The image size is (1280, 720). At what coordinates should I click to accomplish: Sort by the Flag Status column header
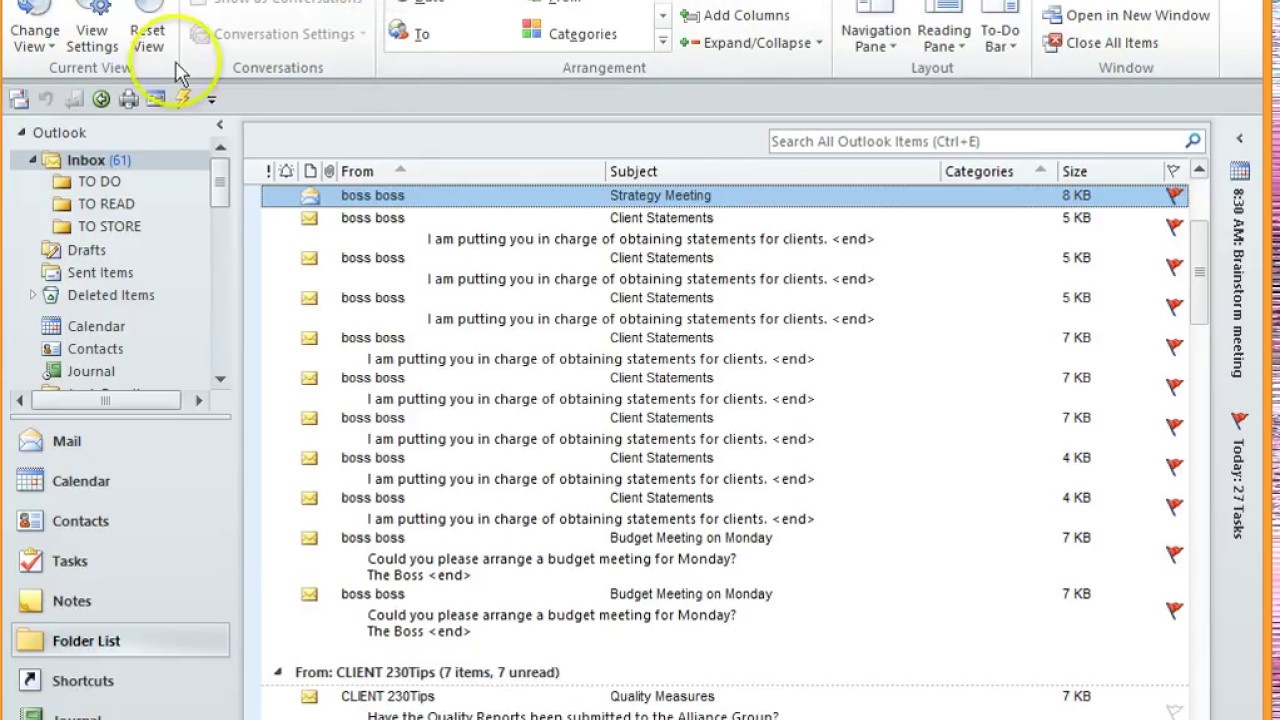[x=1173, y=171]
